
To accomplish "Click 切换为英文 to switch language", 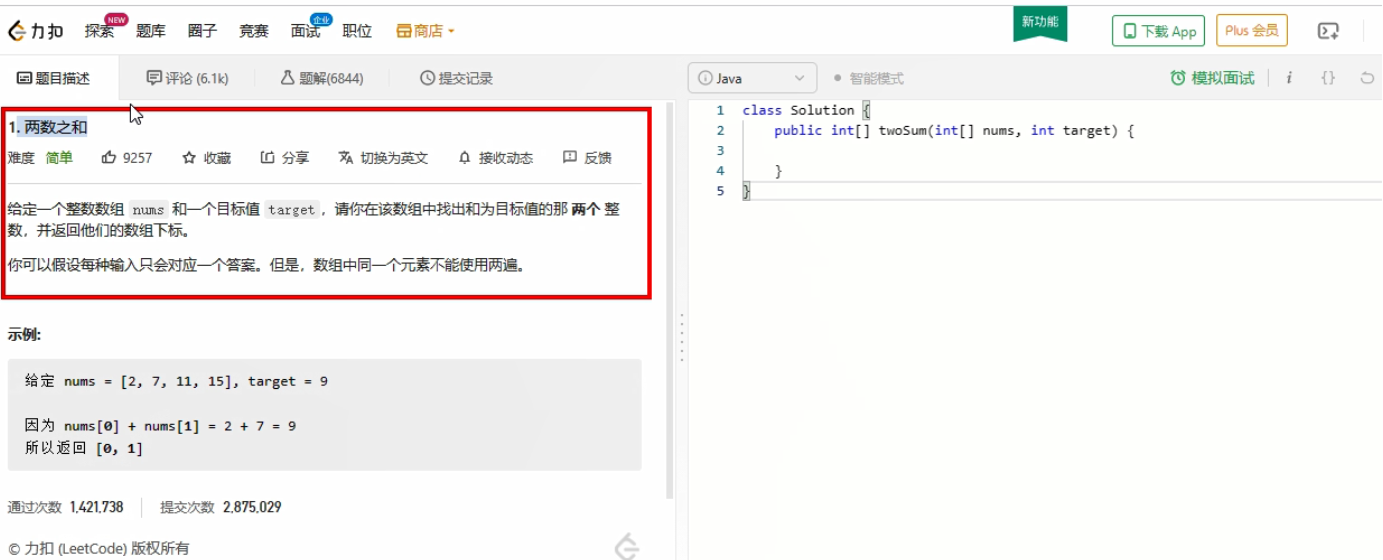I will tap(383, 158).
